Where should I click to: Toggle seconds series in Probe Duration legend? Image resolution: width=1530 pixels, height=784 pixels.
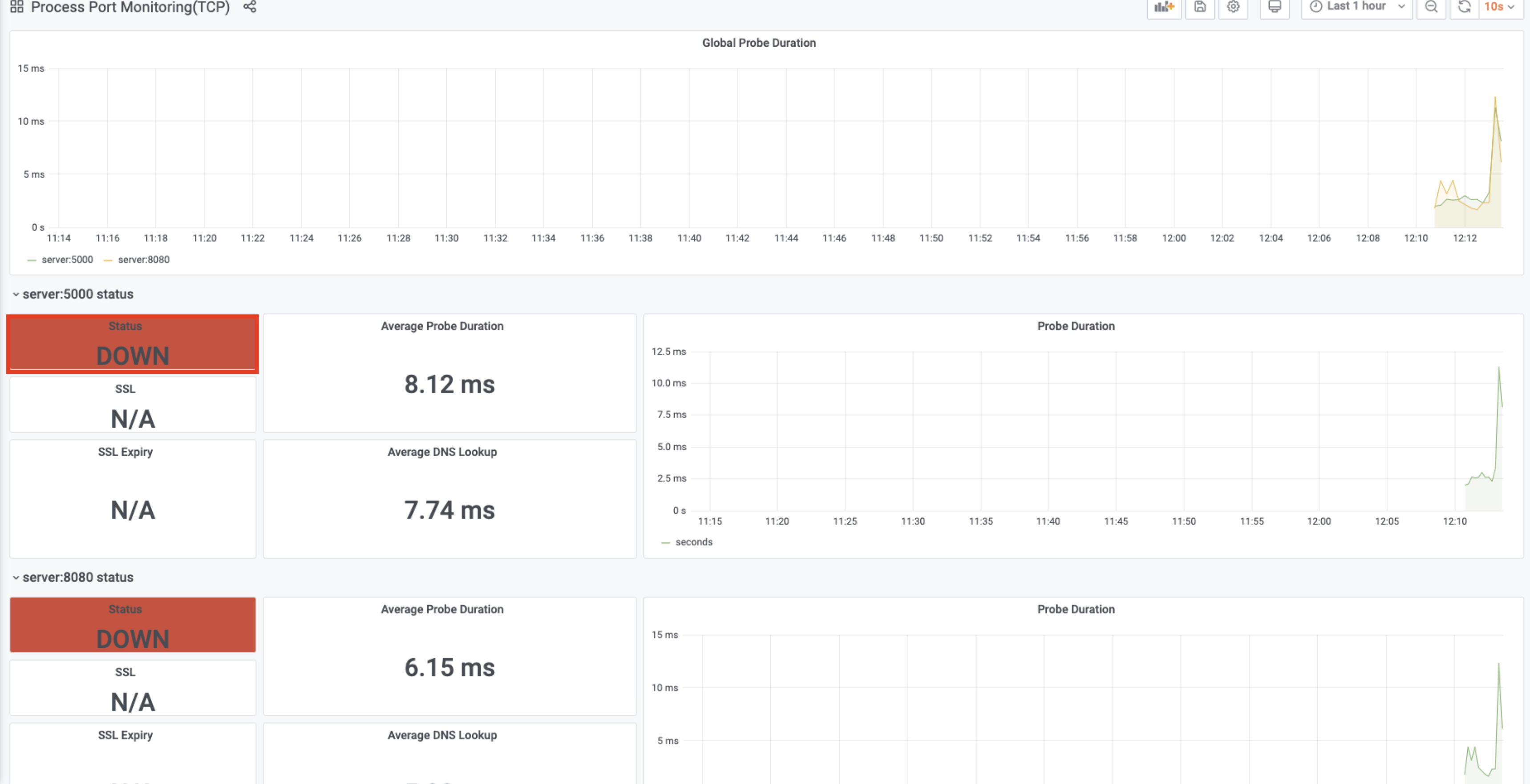(693, 542)
